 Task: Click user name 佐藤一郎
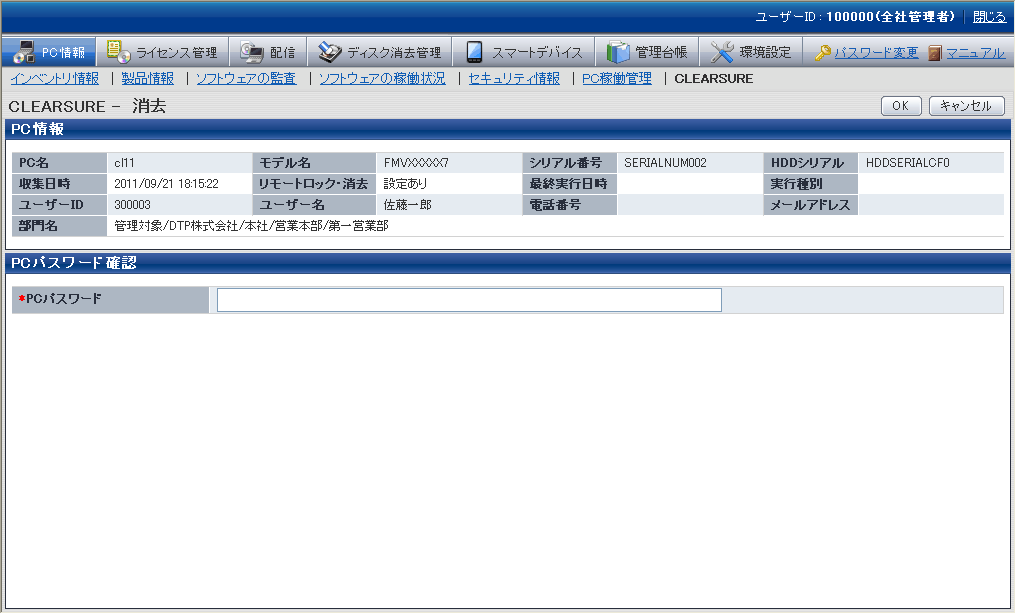click(408, 205)
